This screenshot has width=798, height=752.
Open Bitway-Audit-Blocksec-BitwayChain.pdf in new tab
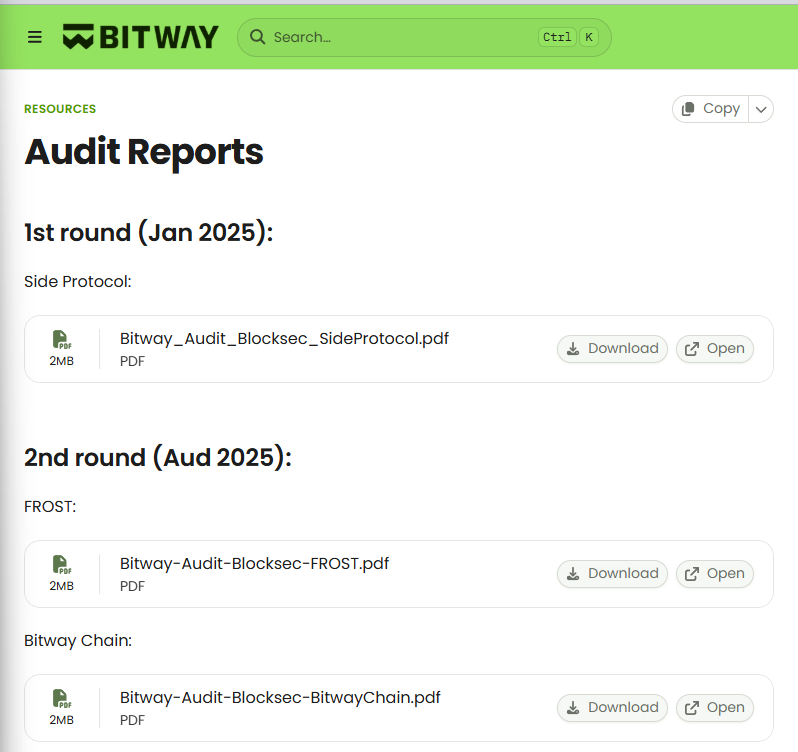tap(715, 708)
